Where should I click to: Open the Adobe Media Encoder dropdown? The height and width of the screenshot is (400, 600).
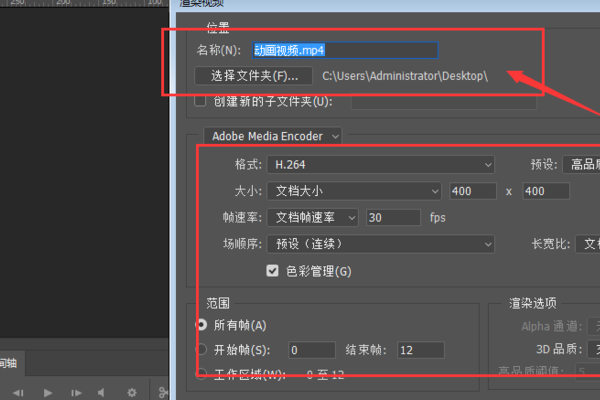[x=272, y=136]
